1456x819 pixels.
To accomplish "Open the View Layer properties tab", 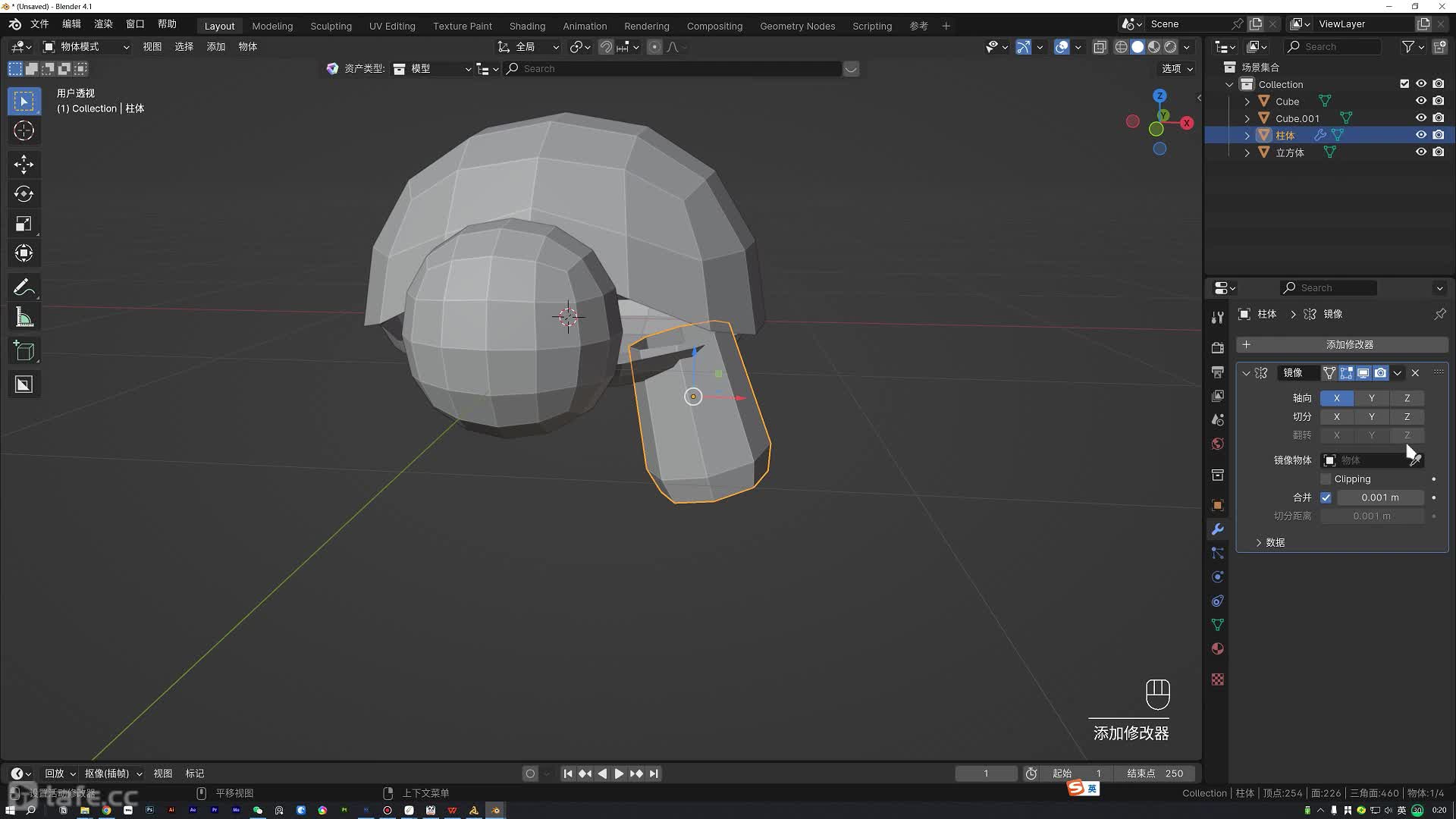I will (x=1217, y=396).
